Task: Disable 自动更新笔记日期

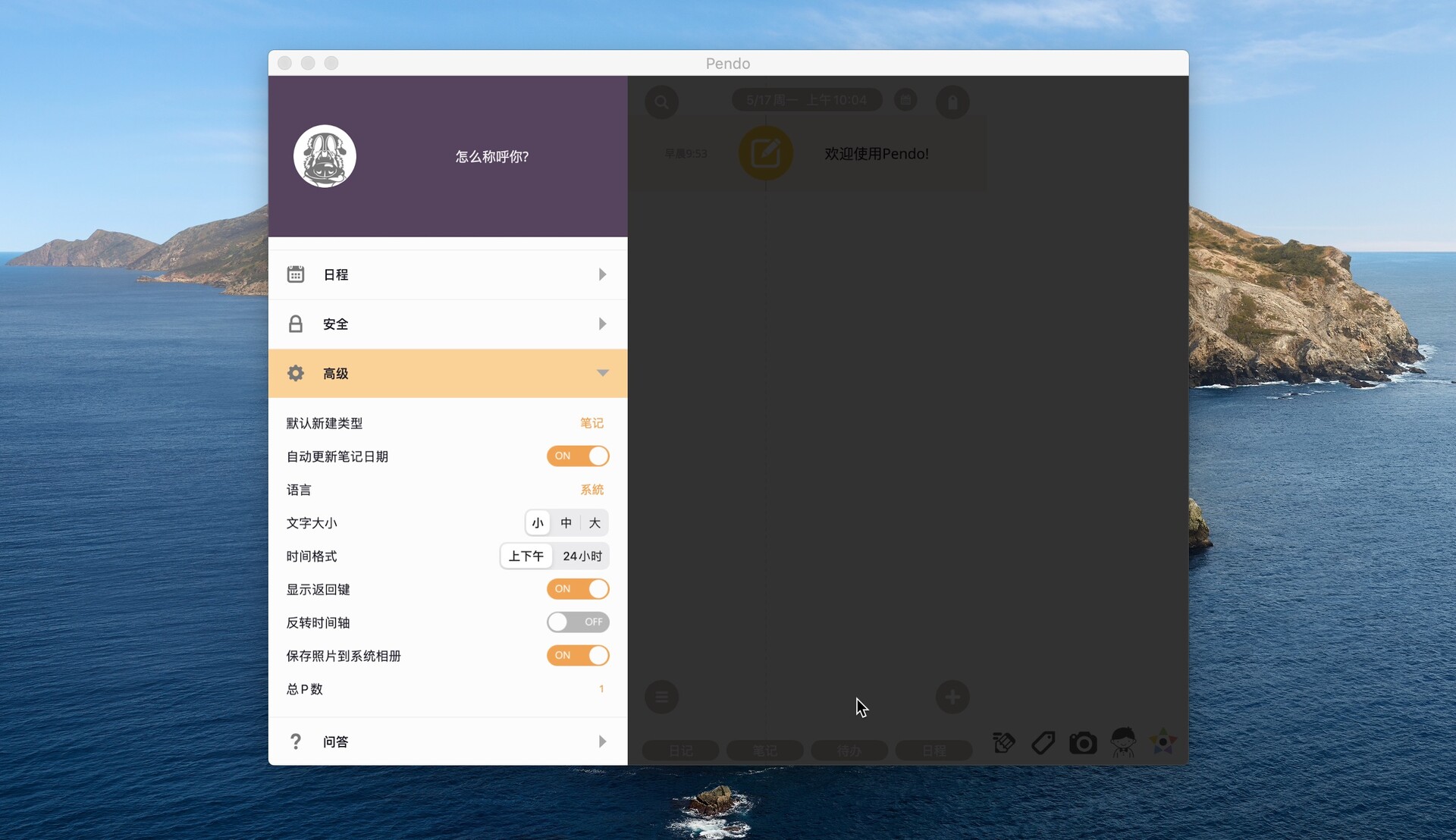Action: (x=578, y=456)
